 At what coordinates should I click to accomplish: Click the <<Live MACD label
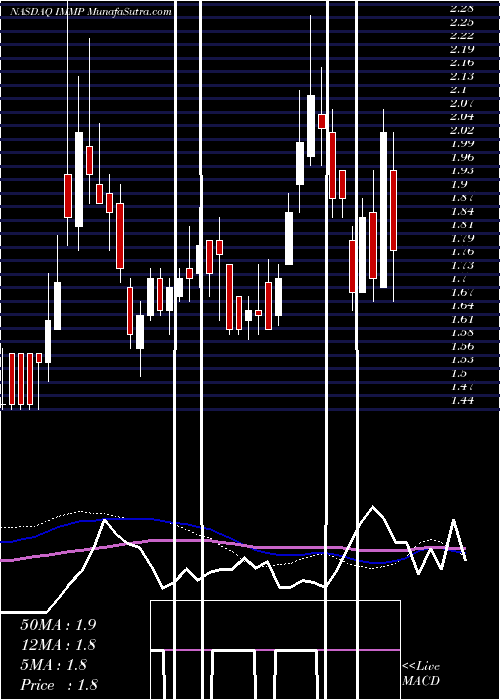[421, 674]
